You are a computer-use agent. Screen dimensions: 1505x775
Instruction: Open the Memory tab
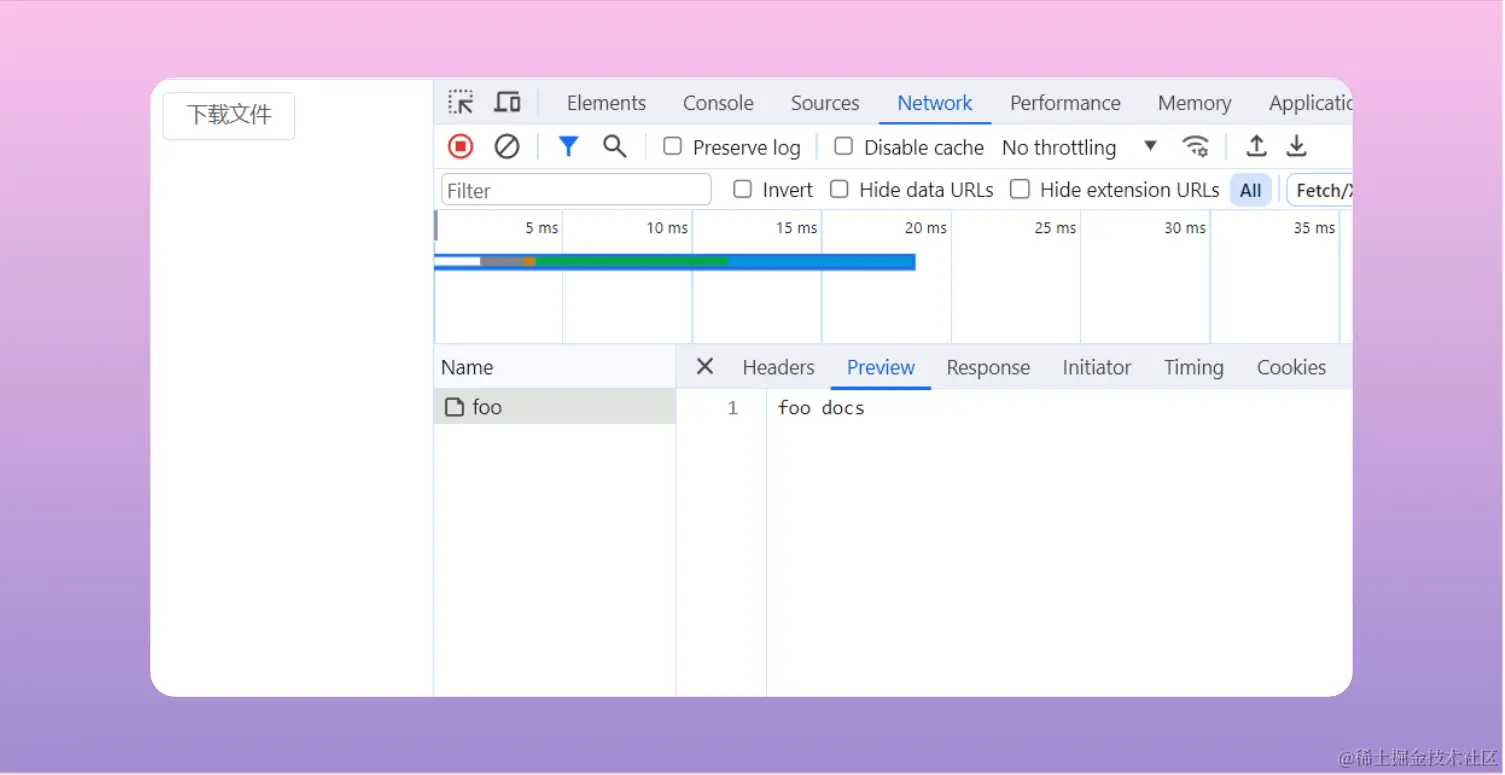[1194, 103]
